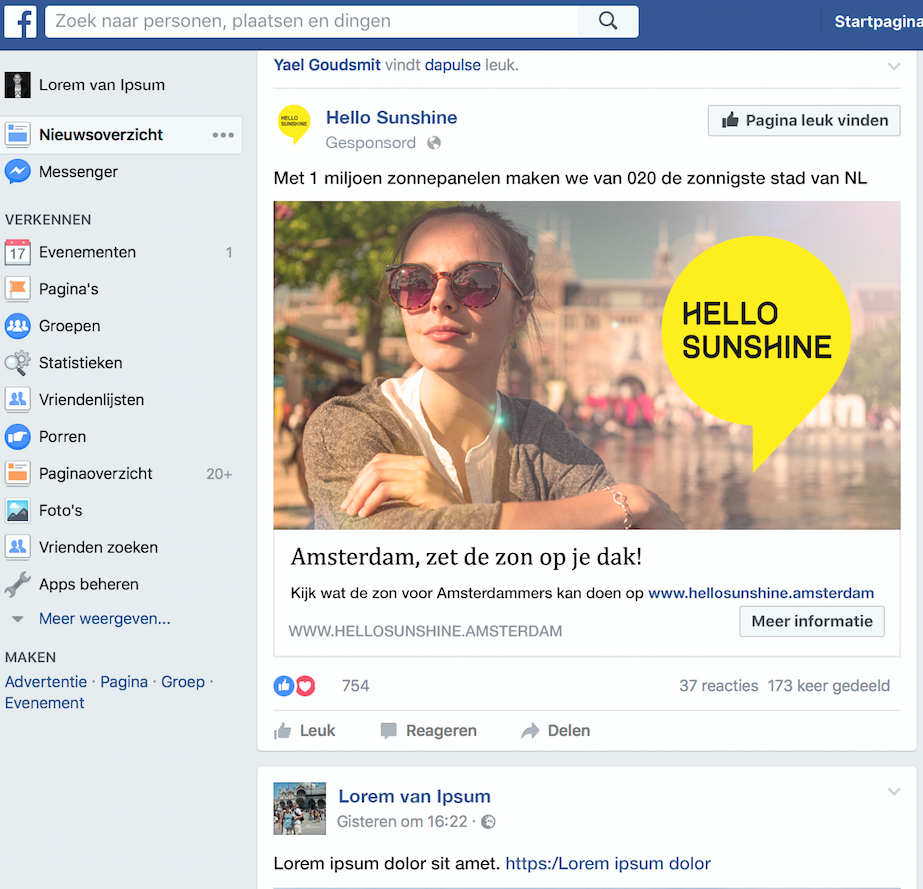Click Pagina link under Maken
923x889 pixels.
pyautogui.click(x=124, y=682)
